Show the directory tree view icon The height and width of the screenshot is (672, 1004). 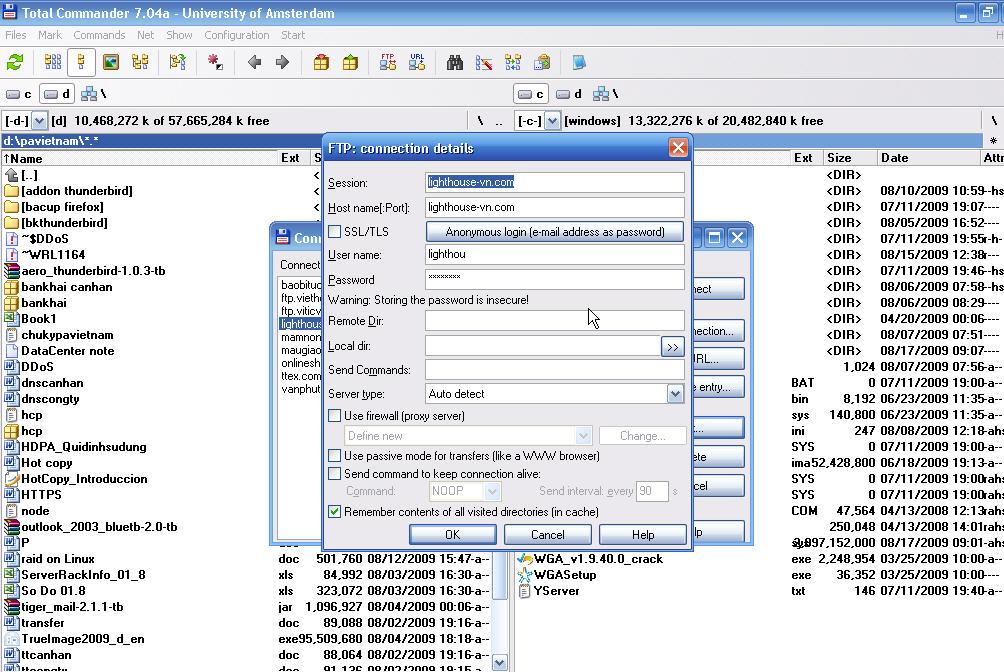pos(140,62)
